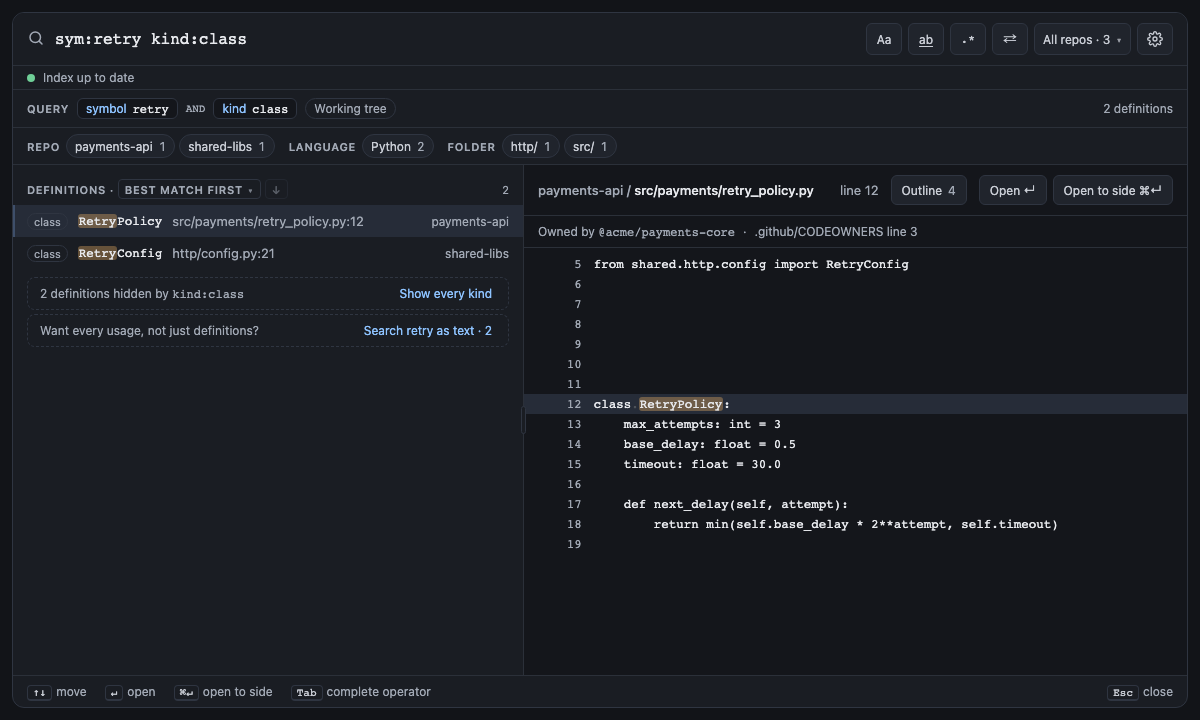The image size is (1200, 720).
Task: Click Search retry as text link
Action: (x=428, y=331)
